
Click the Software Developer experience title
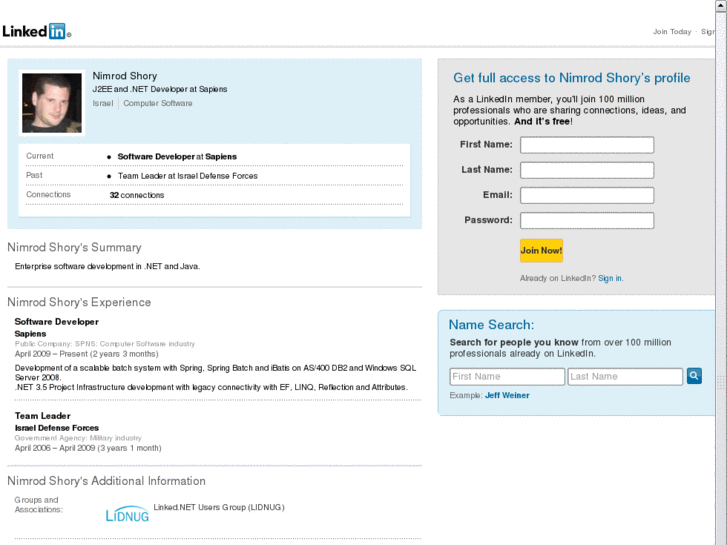point(56,321)
